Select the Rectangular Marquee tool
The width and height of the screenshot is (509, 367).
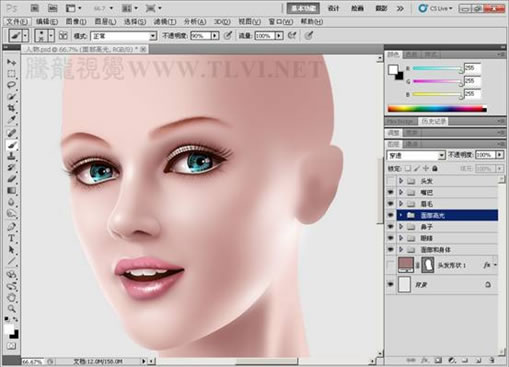point(11,74)
